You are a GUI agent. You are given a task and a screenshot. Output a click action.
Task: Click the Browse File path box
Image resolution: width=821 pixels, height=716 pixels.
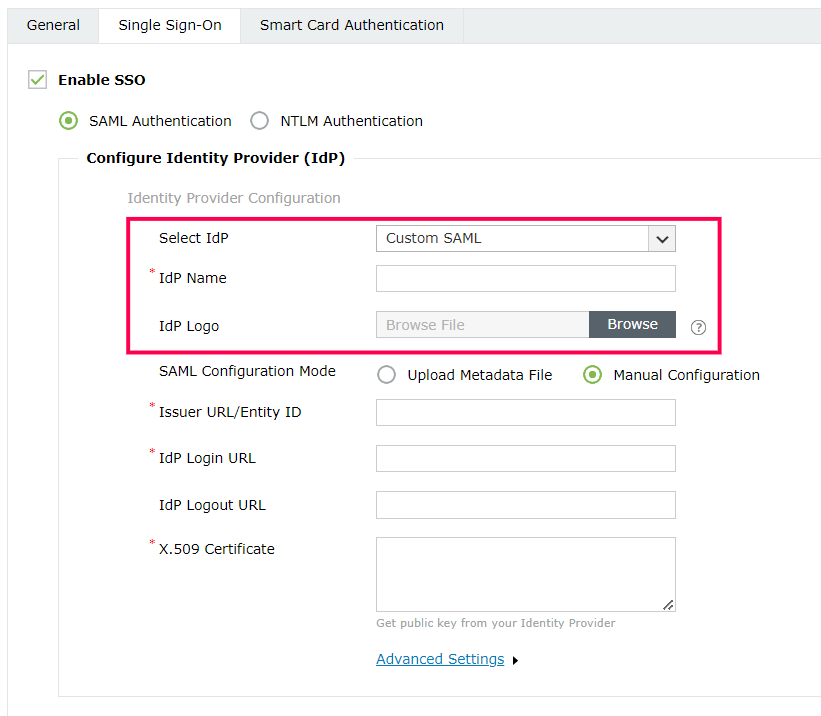[x=482, y=325]
